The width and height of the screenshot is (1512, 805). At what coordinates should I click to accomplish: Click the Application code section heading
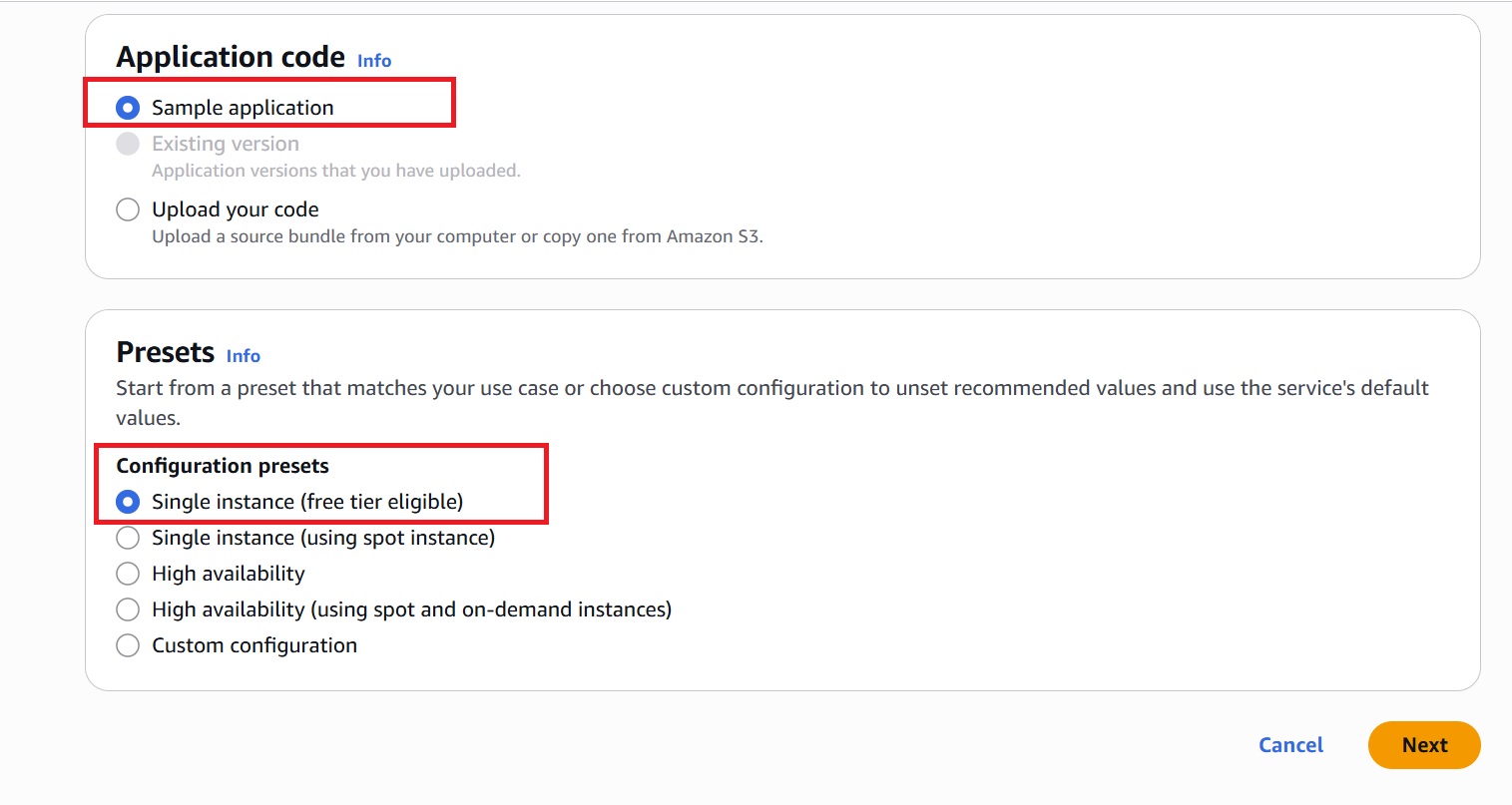231,57
